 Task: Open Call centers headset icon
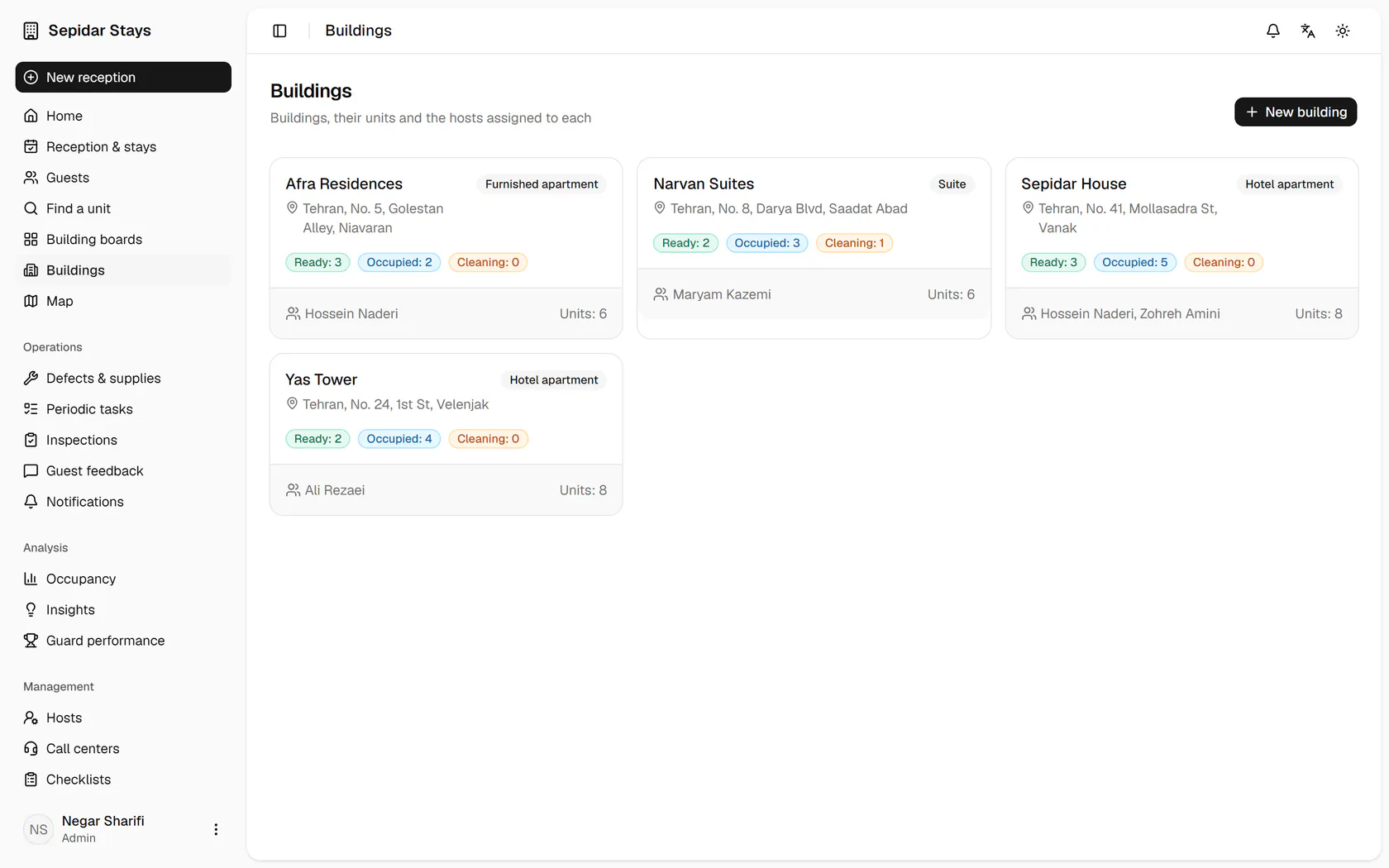[x=31, y=748]
